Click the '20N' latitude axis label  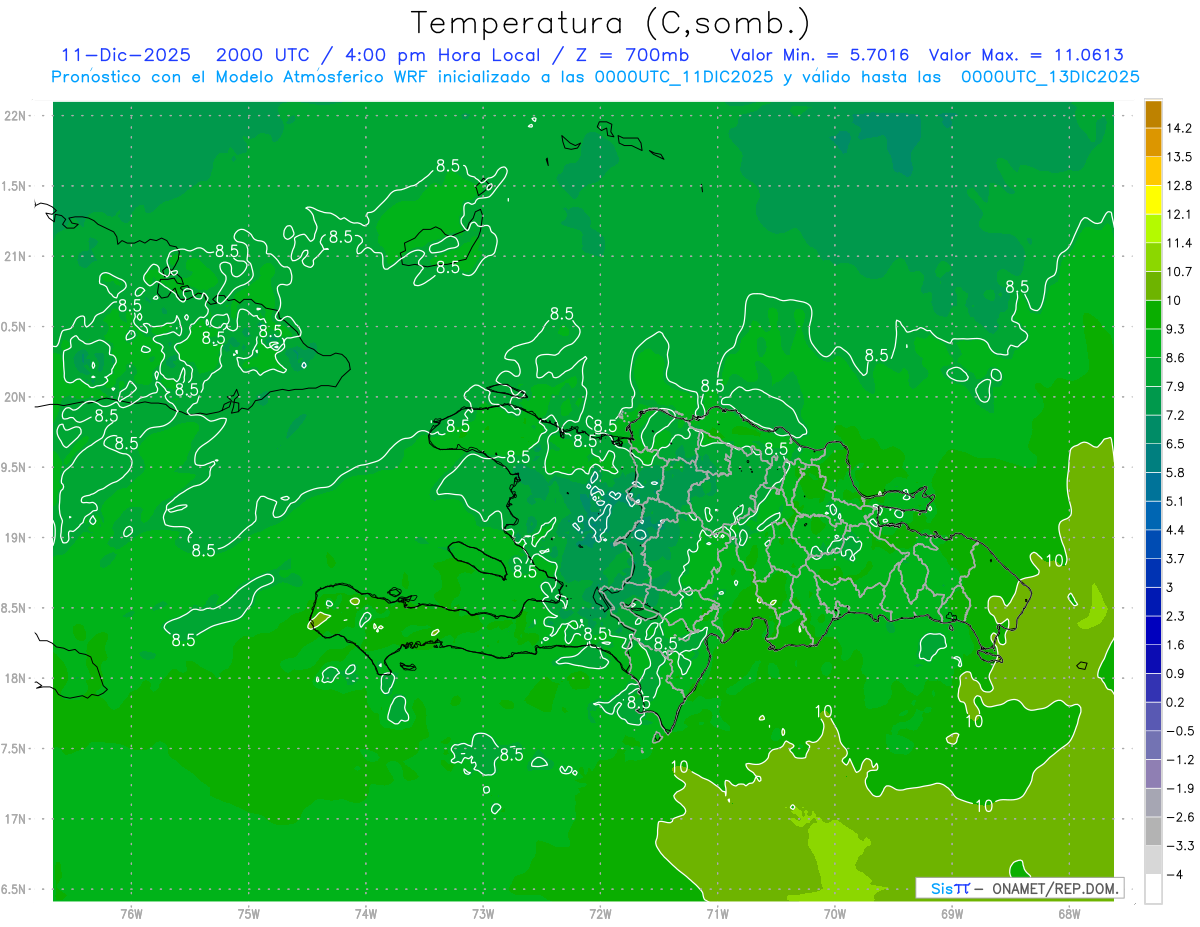coord(15,397)
